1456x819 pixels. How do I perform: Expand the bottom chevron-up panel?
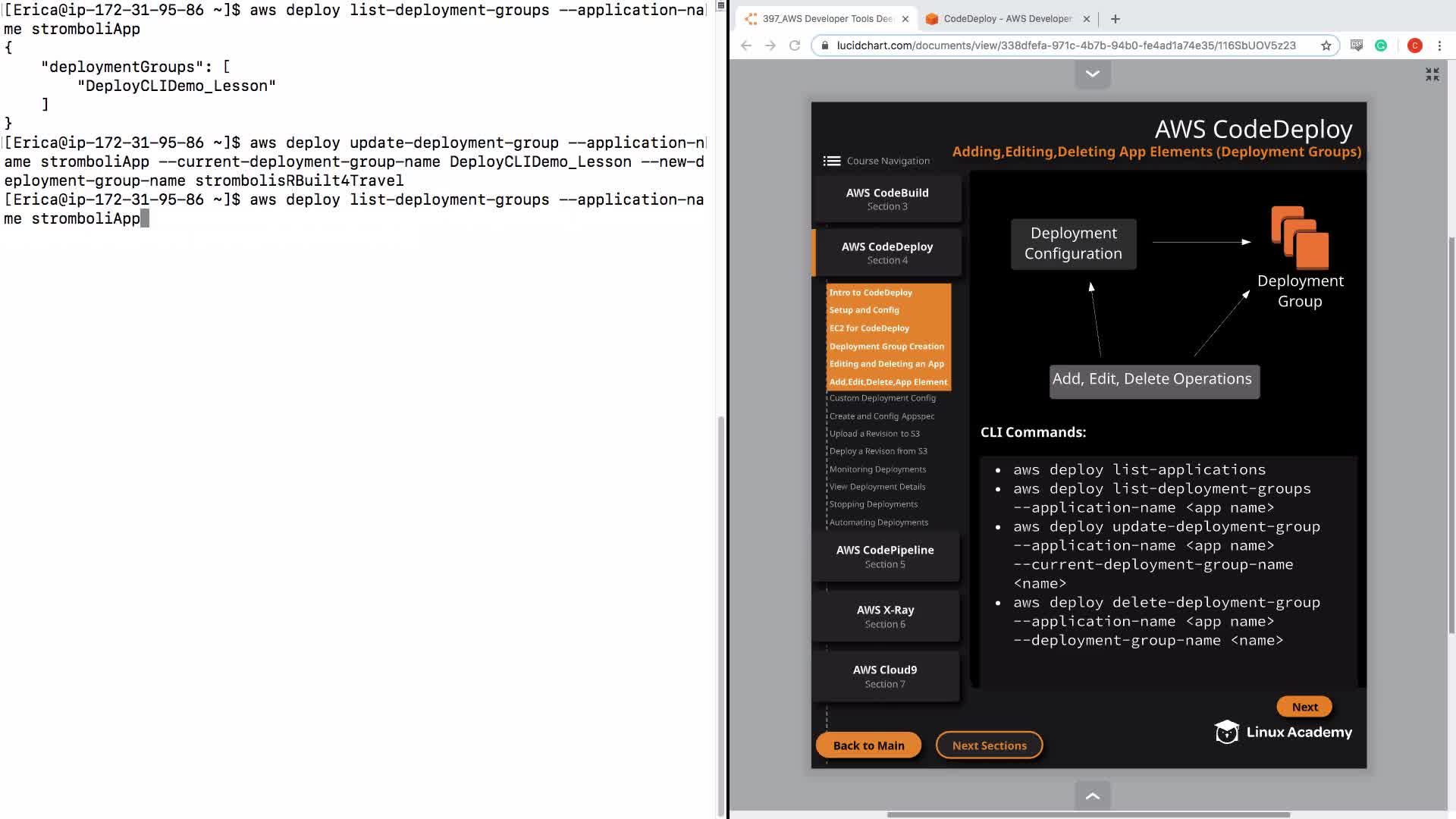coord(1093,795)
